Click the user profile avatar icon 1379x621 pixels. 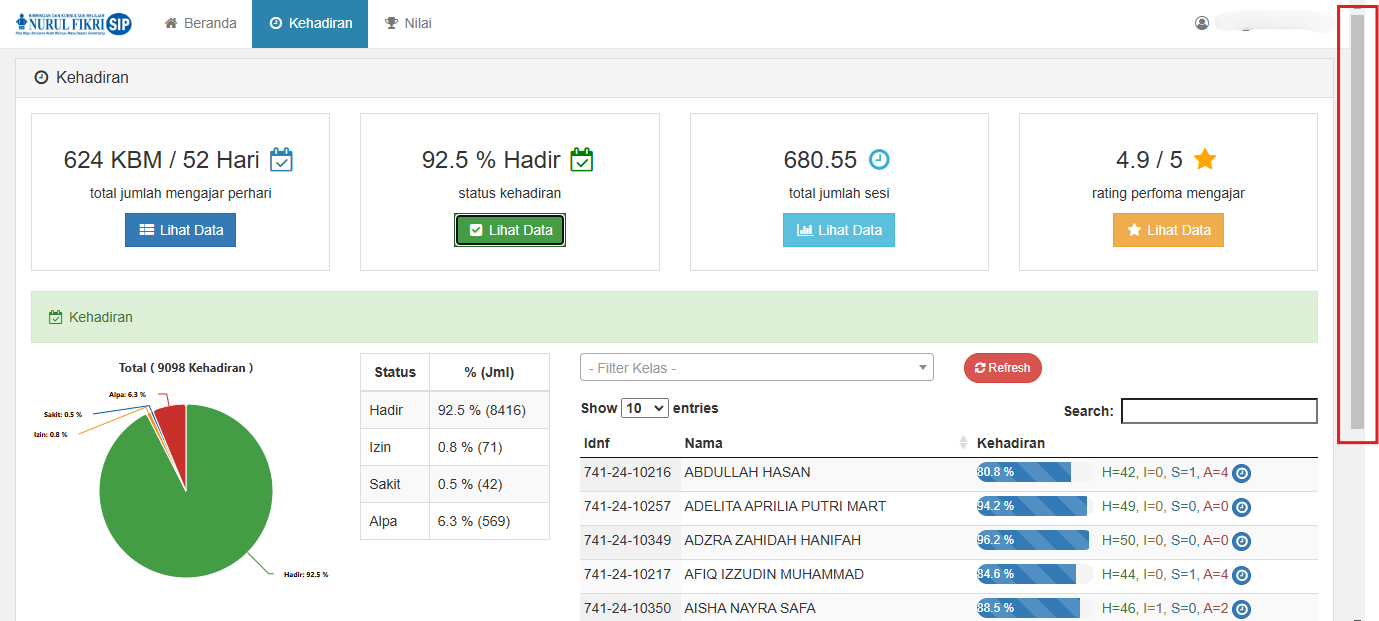click(1202, 23)
